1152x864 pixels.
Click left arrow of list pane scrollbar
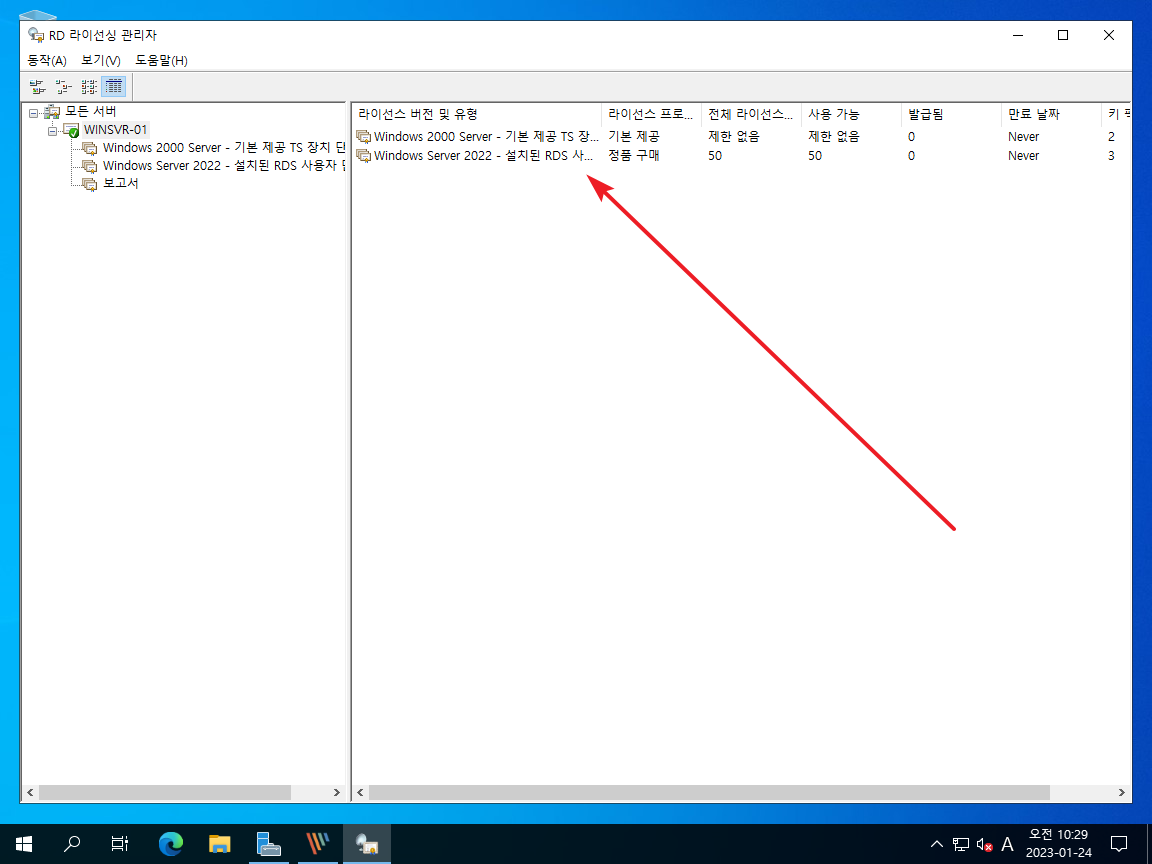click(360, 793)
